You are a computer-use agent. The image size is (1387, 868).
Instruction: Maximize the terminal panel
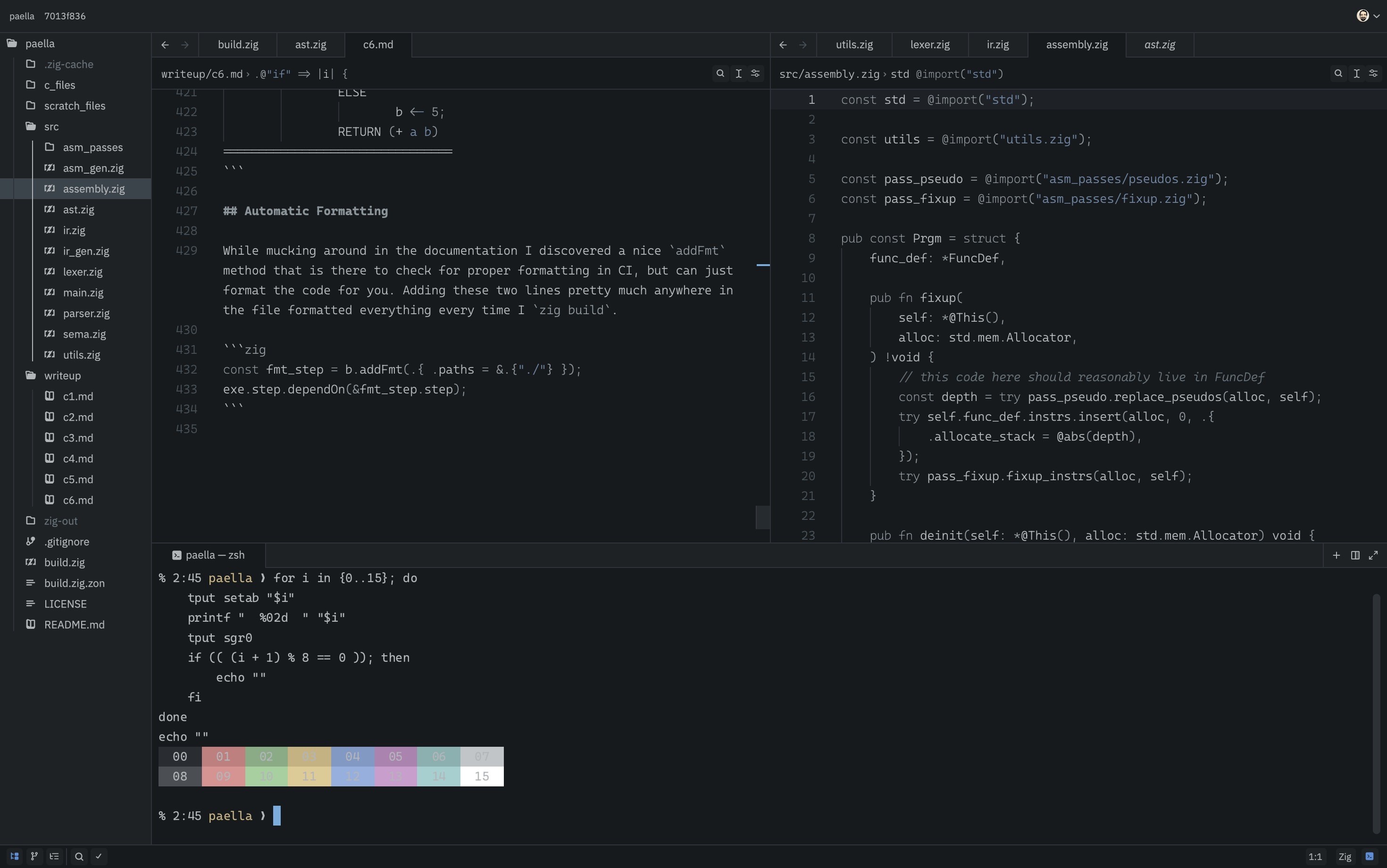click(x=1373, y=555)
